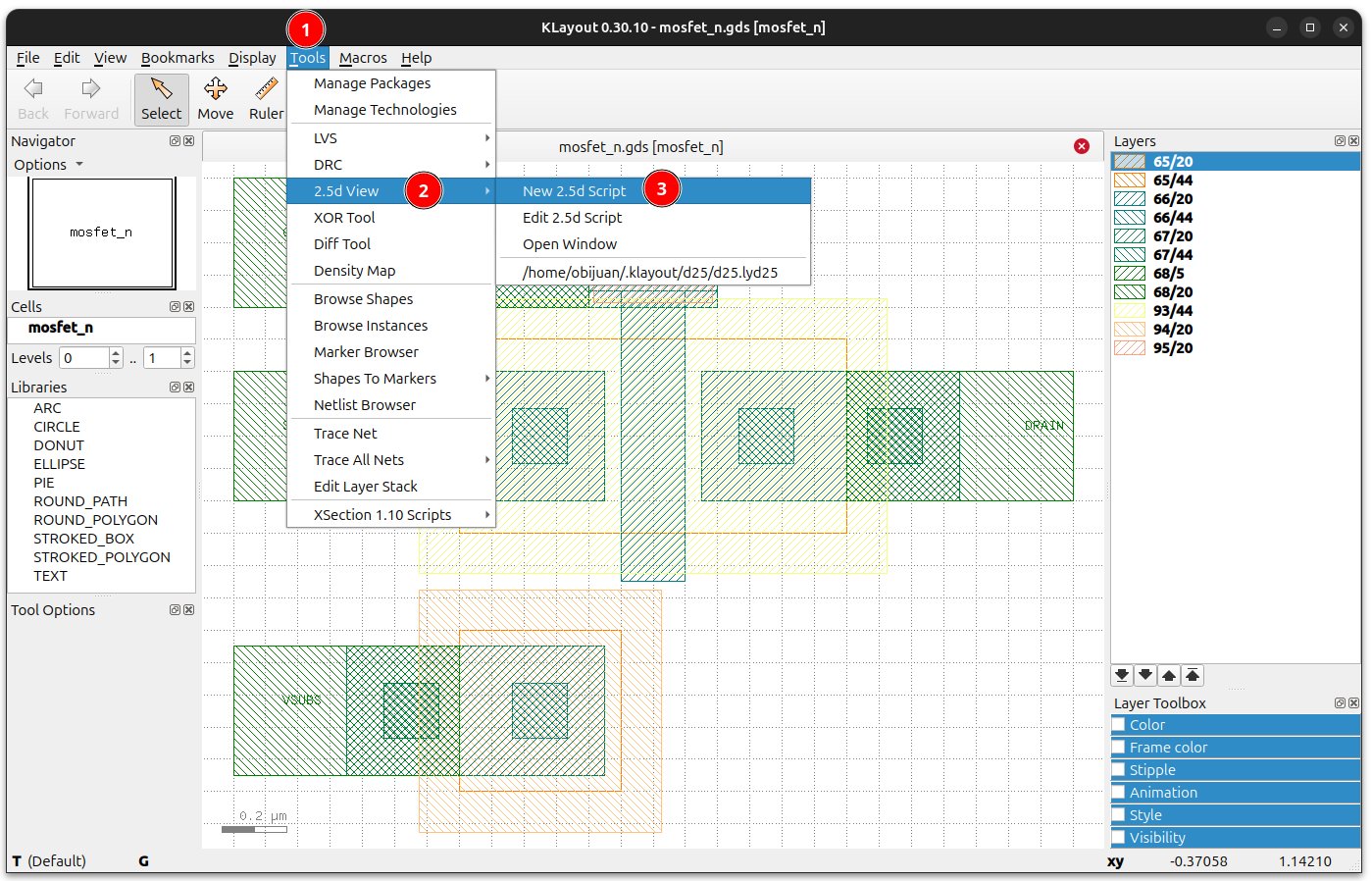Undock the Navigator panel

tap(175, 141)
